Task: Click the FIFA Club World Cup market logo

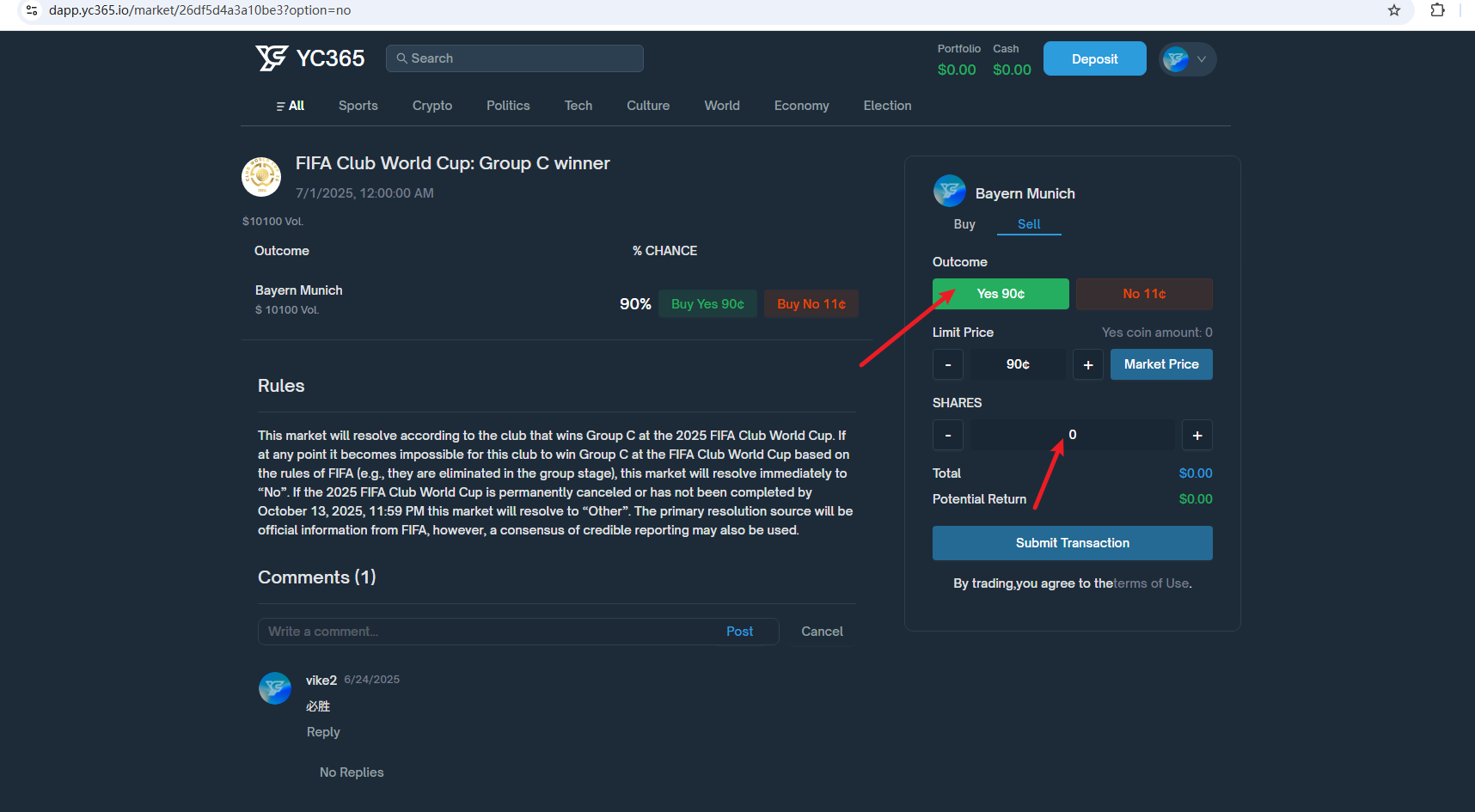Action: click(261, 176)
